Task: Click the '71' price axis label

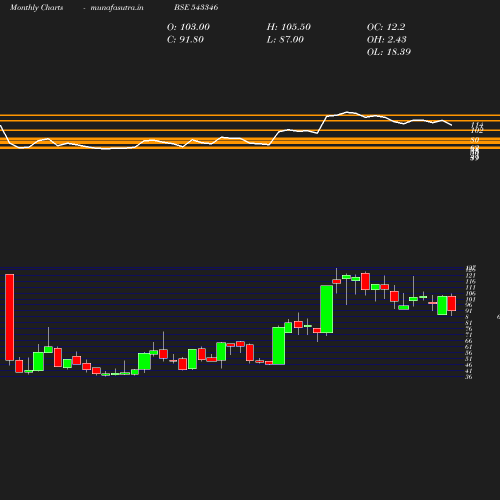Action: [469, 335]
